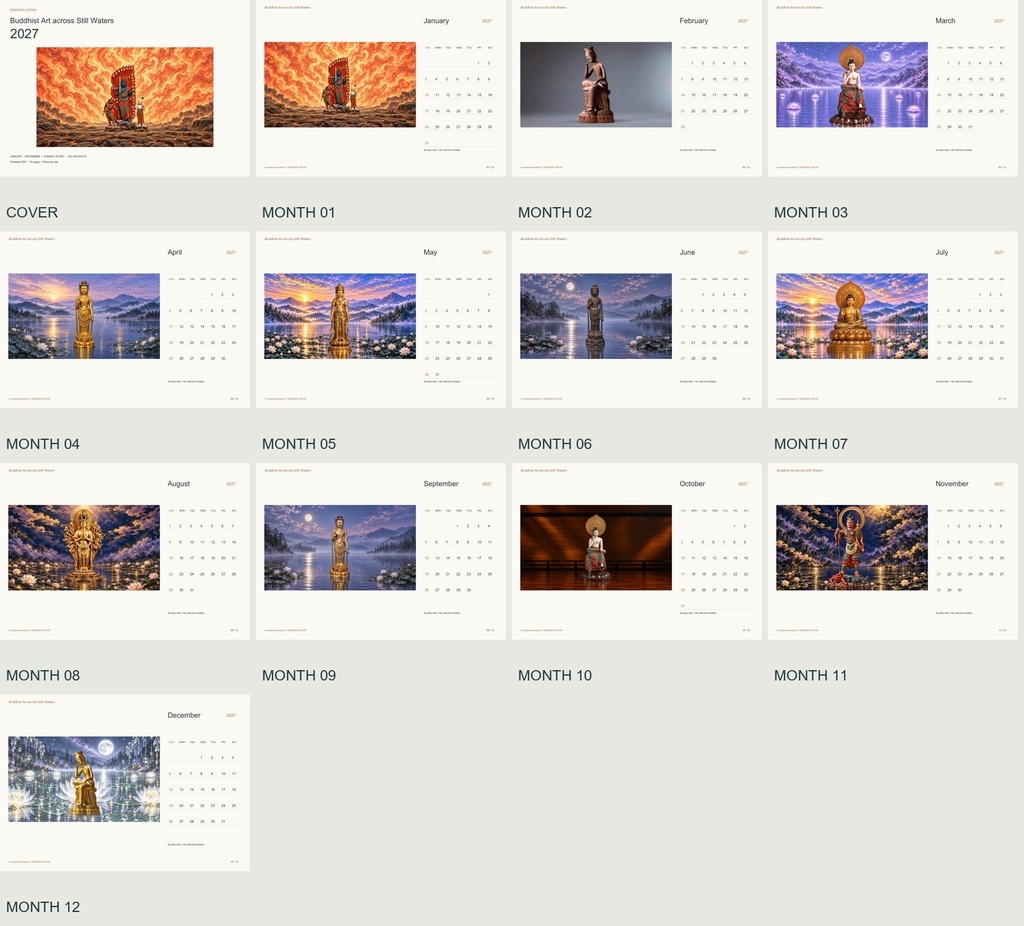Image resolution: width=1024 pixels, height=926 pixels.
Task: Open the October calendar page
Action: (637, 551)
